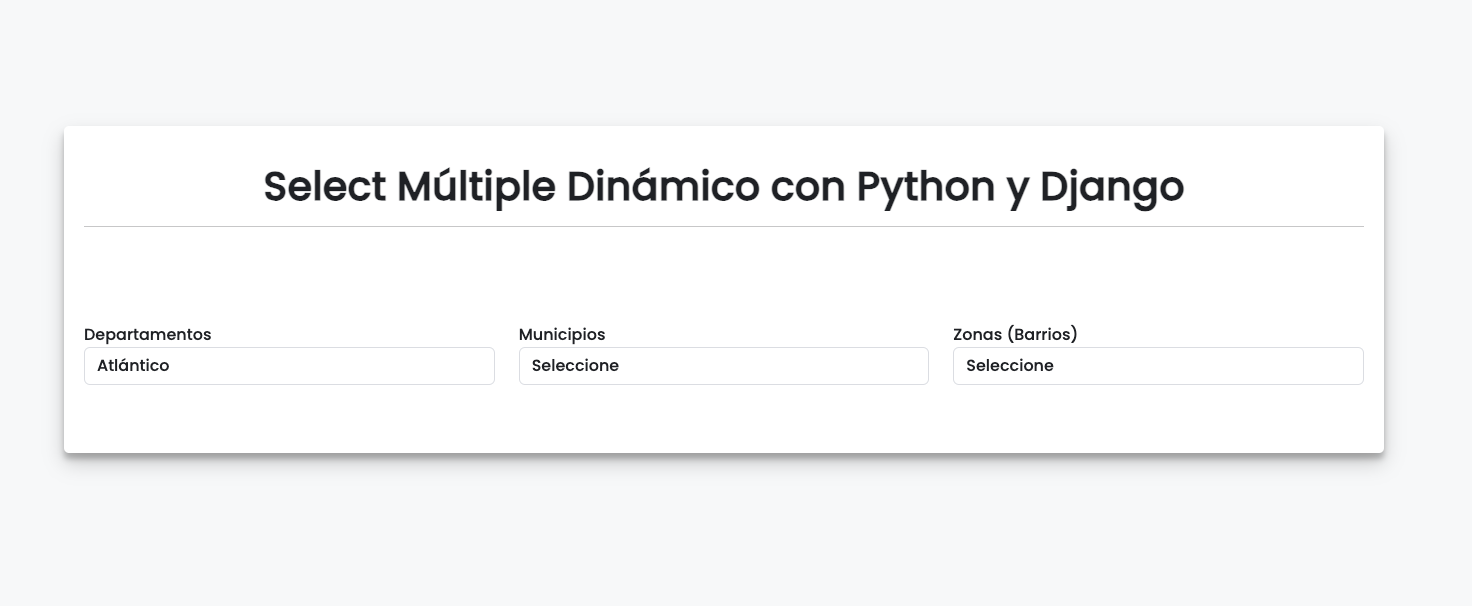The image size is (1472, 606).
Task: Click the Departamentos label
Action: (148, 334)
